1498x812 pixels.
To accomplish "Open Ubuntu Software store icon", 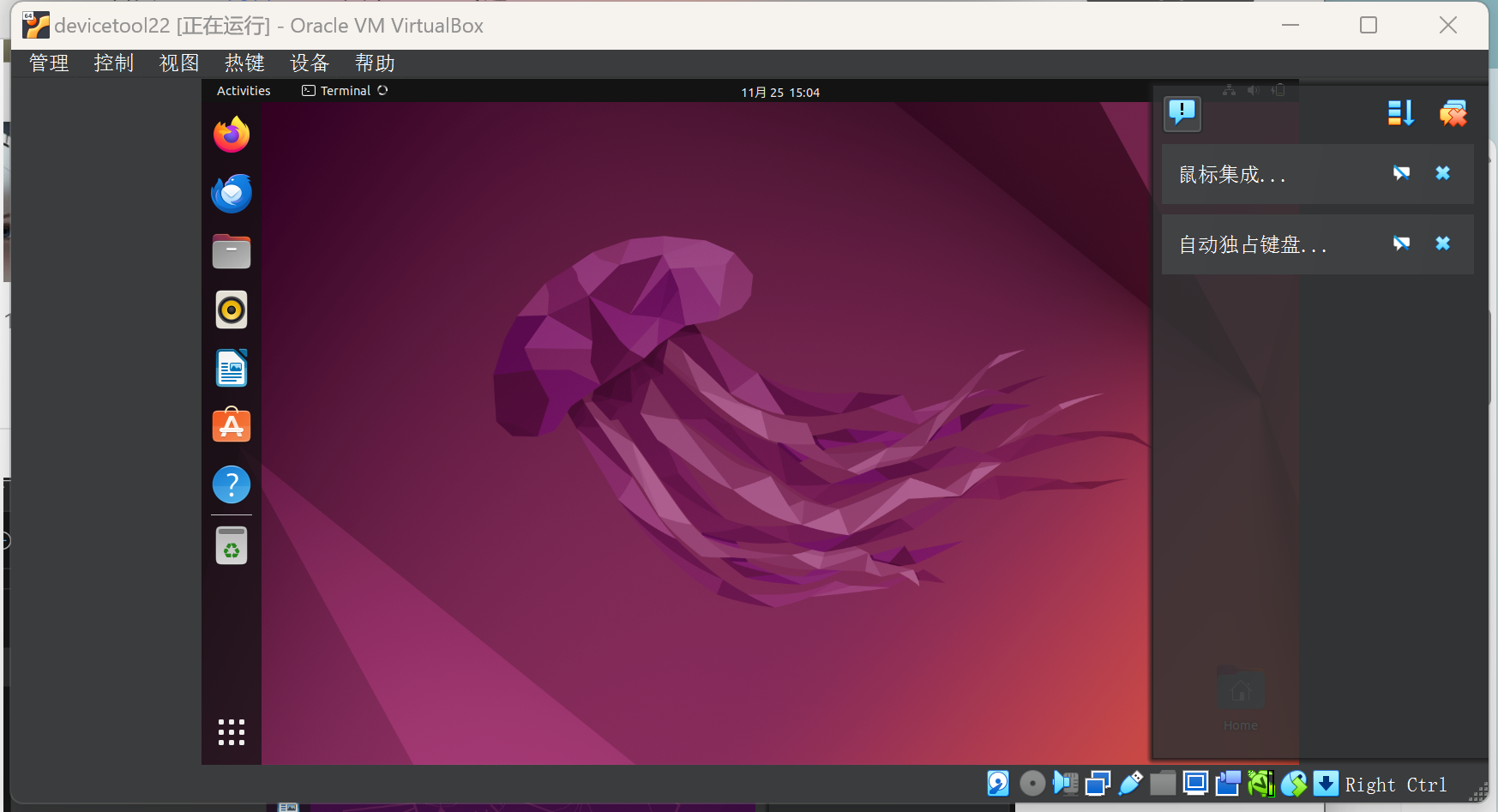I will (232, 425).
